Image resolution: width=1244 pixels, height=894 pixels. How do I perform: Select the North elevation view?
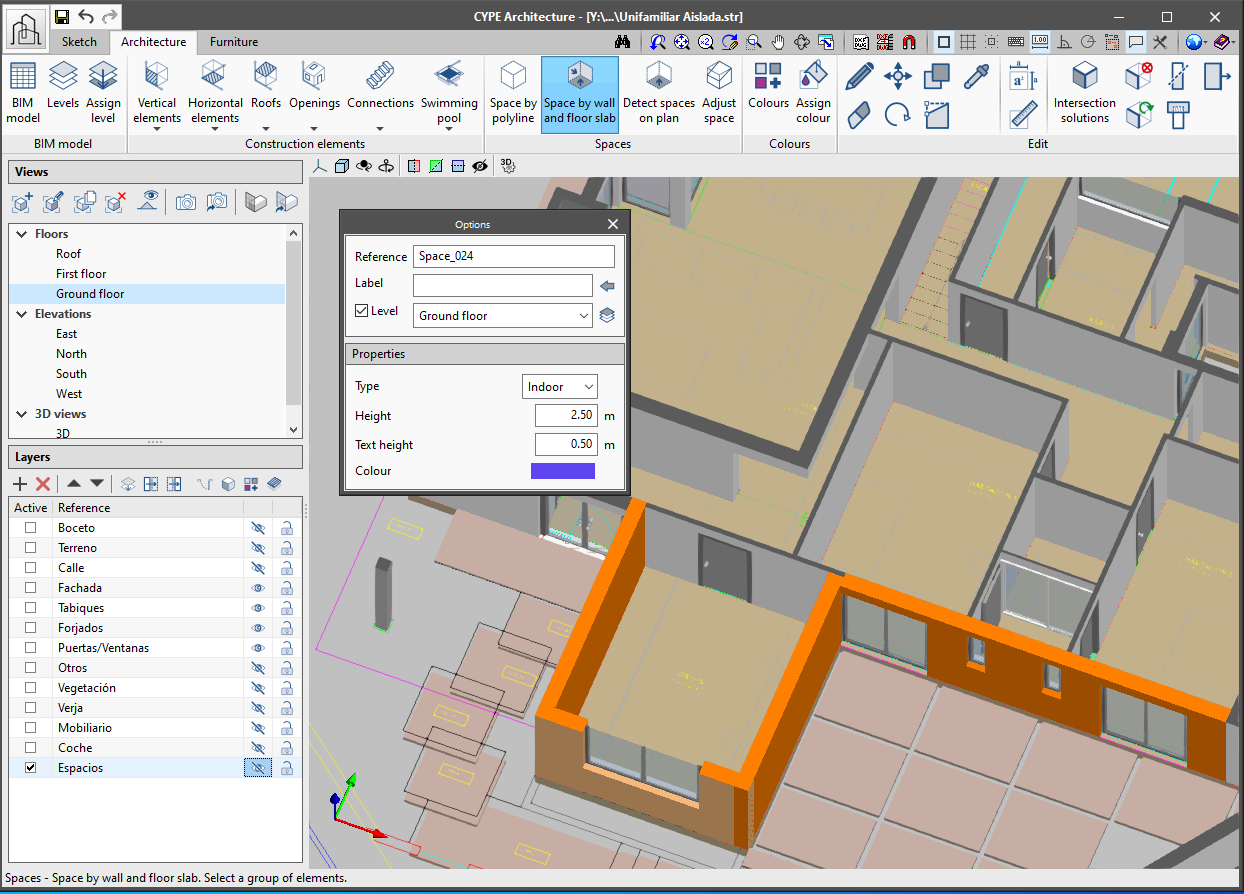click(71, 354)
